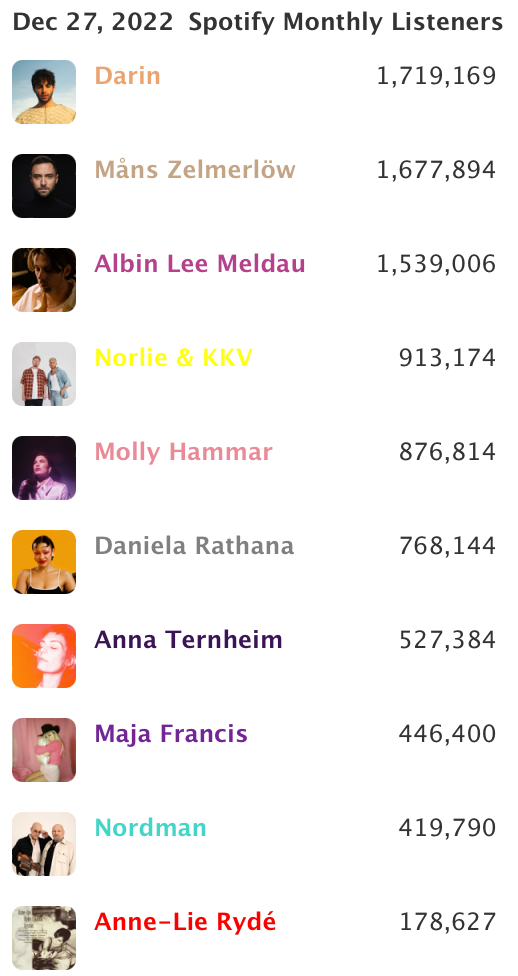Image resolution: width=518 pixels, height=976 pixels.
Task: Select Albin Lee Meldau's avatar image
Action: (x=44, y=279)
